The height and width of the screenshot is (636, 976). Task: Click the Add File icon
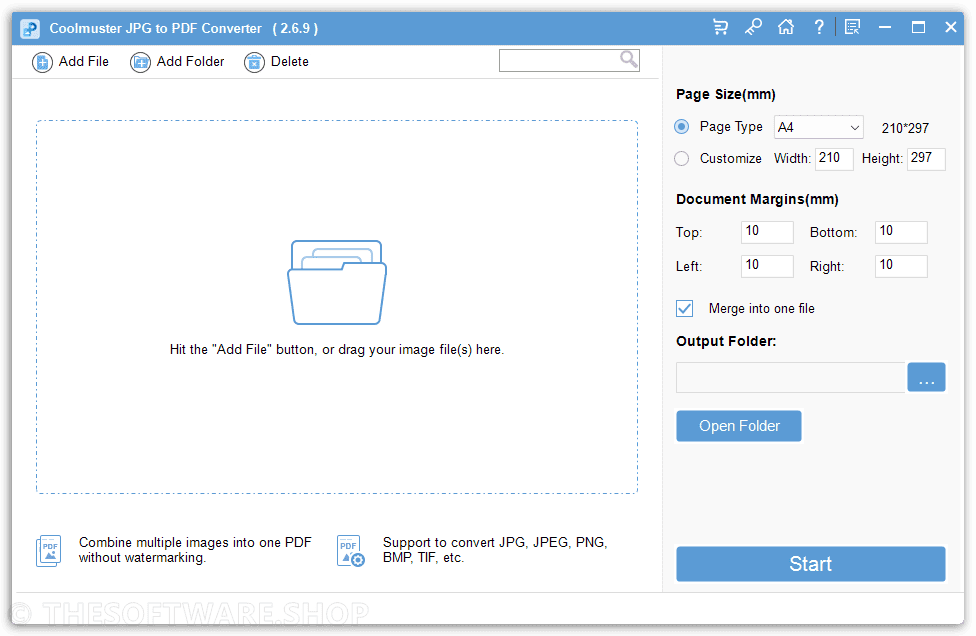42,62
